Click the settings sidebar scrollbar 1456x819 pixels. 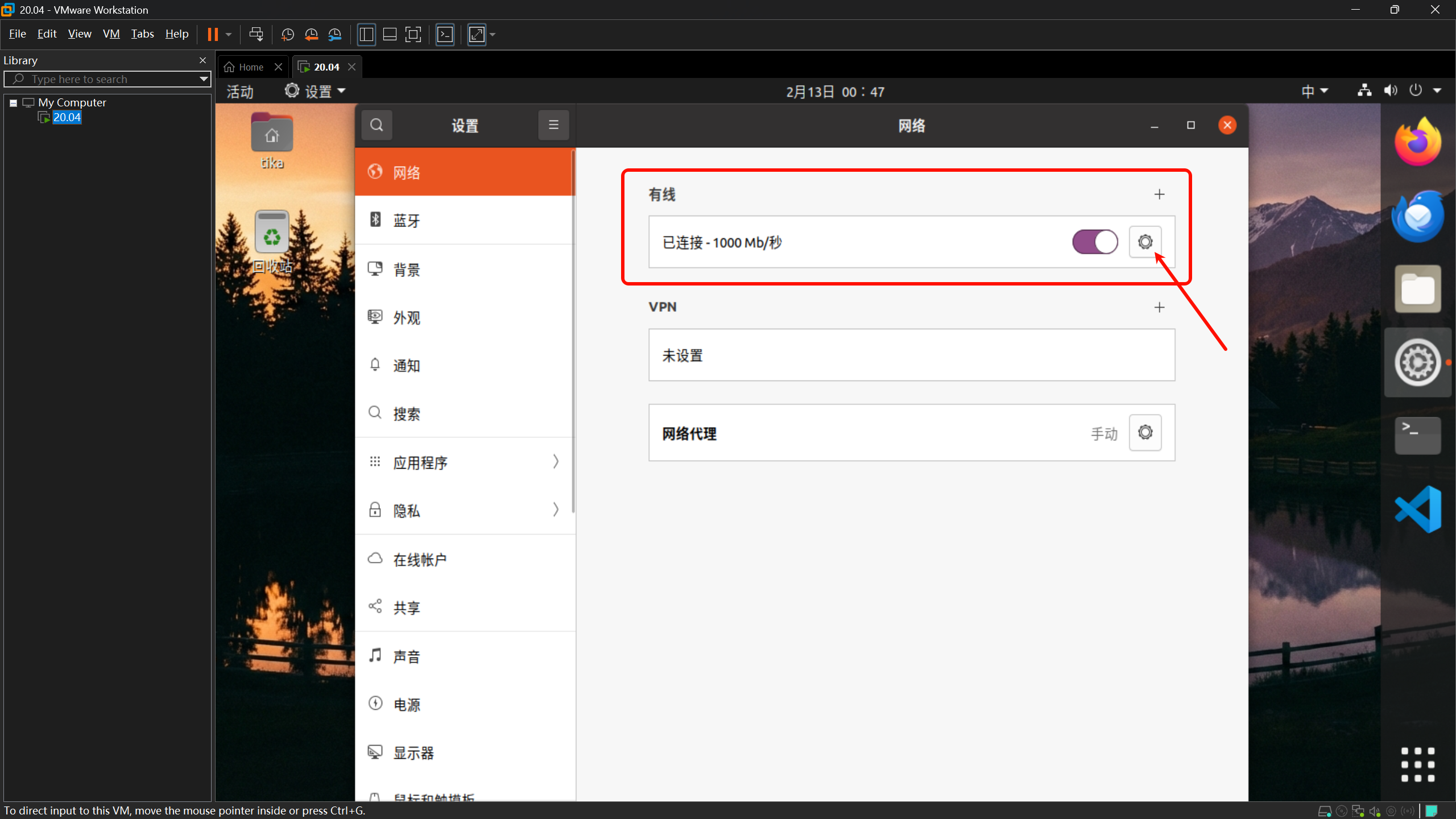573,330
